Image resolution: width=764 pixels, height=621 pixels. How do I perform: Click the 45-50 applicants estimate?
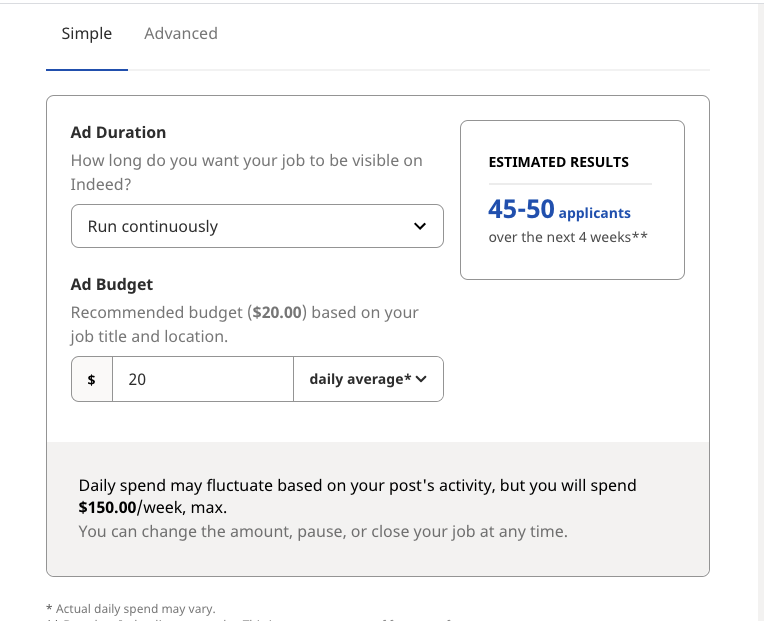tap(559, 211)
